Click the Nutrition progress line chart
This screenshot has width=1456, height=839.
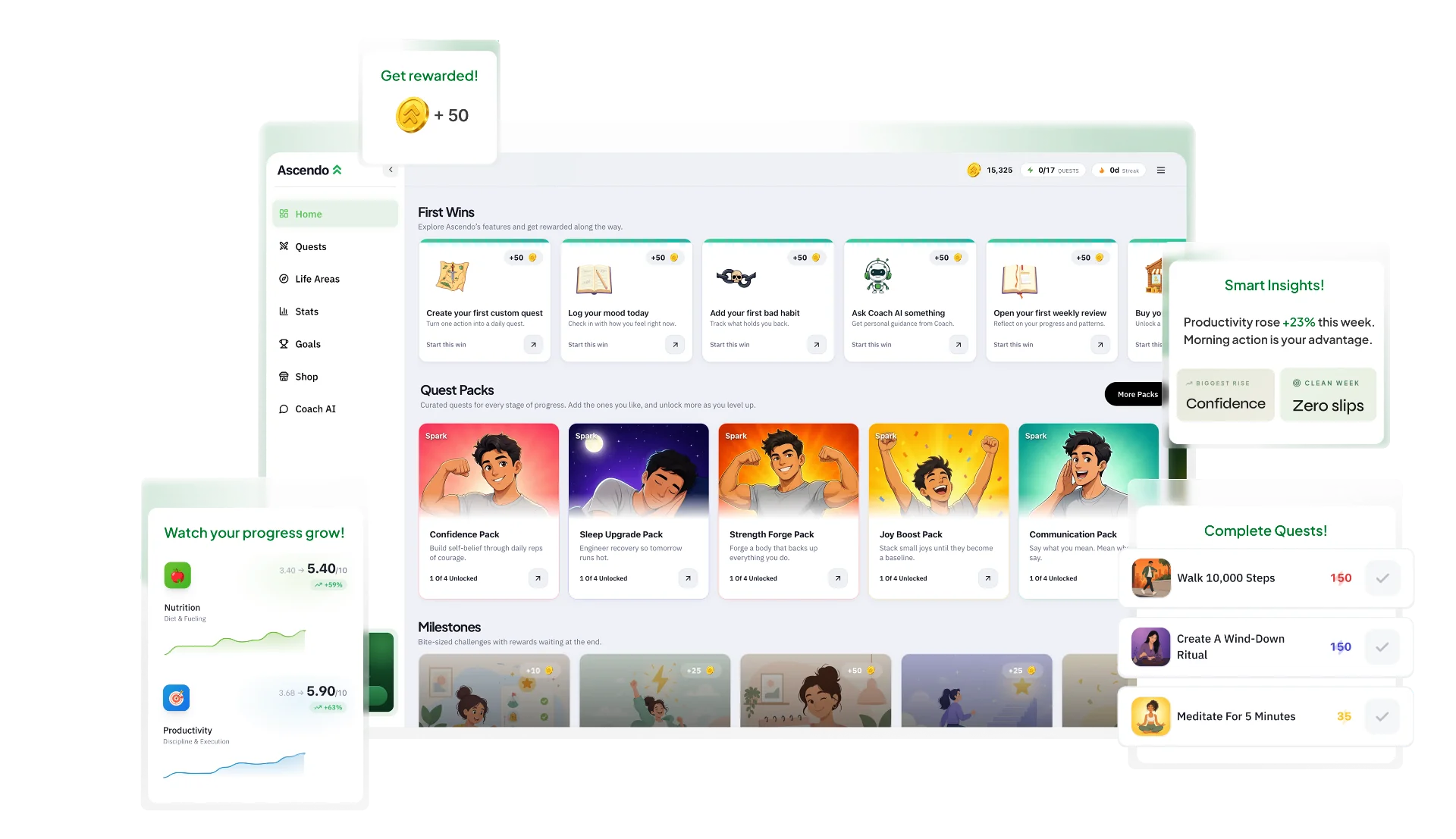(x=235, y=642)
